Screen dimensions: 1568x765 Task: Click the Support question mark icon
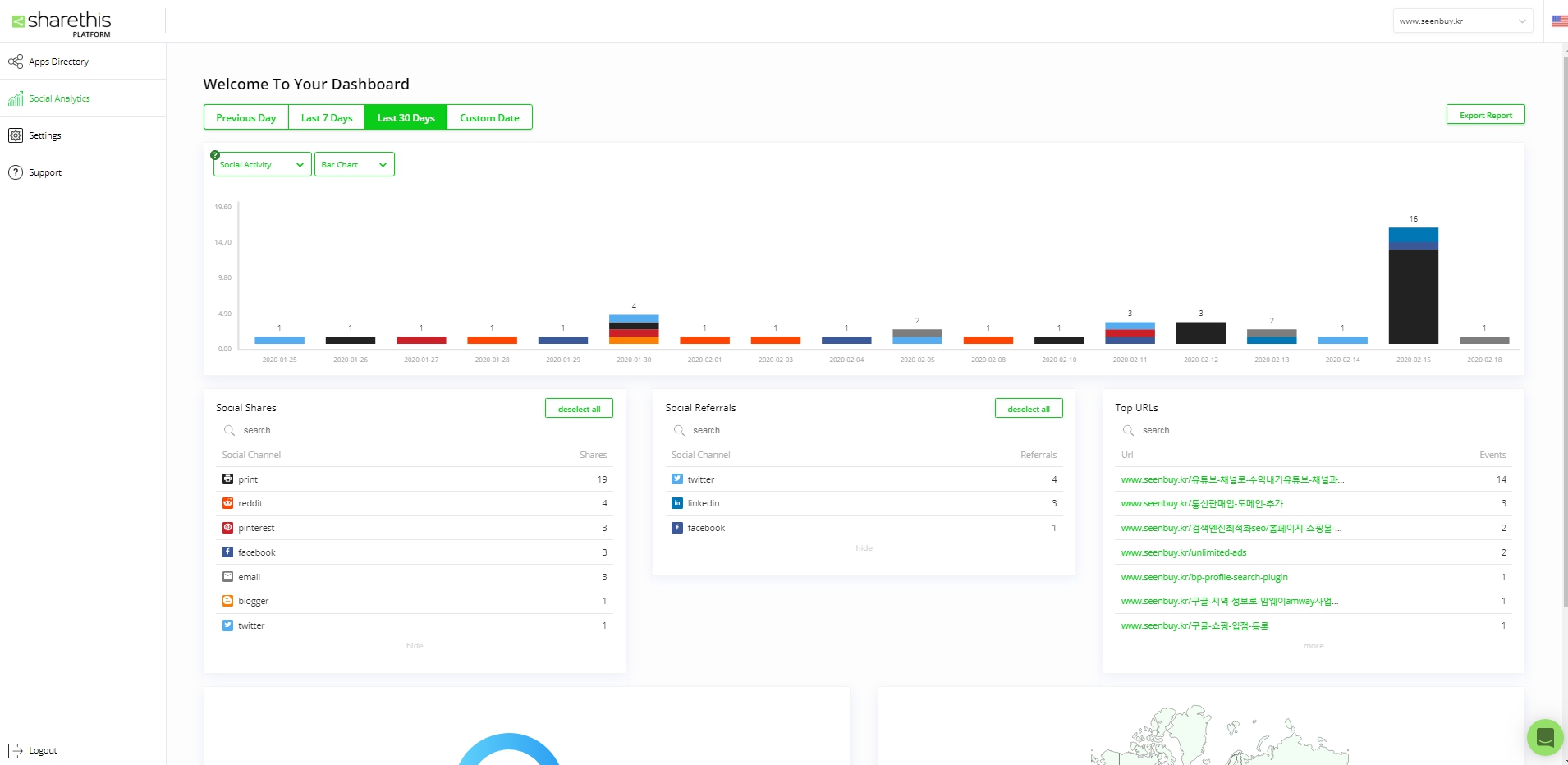16,172
